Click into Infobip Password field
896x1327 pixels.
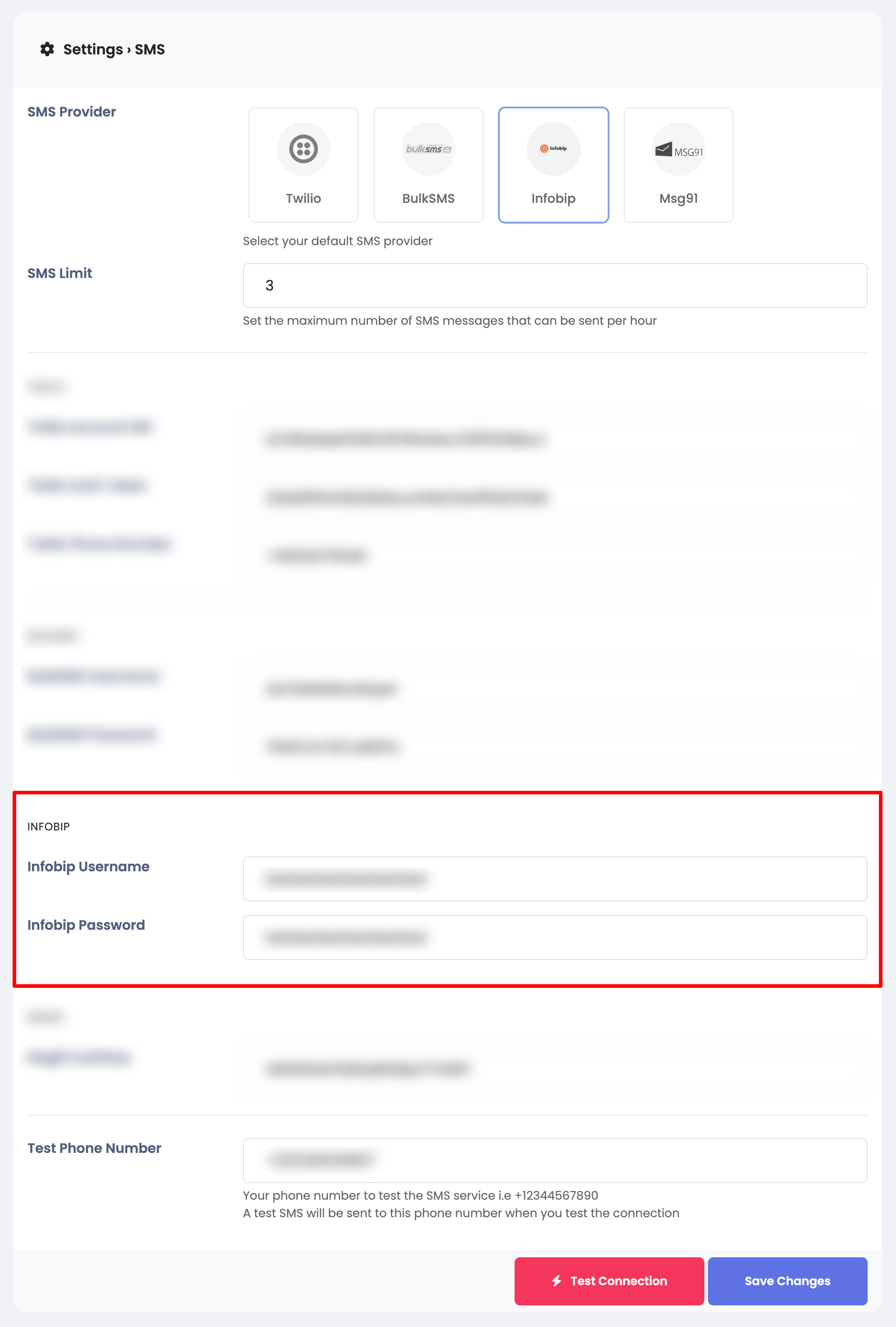coord(555,937)
